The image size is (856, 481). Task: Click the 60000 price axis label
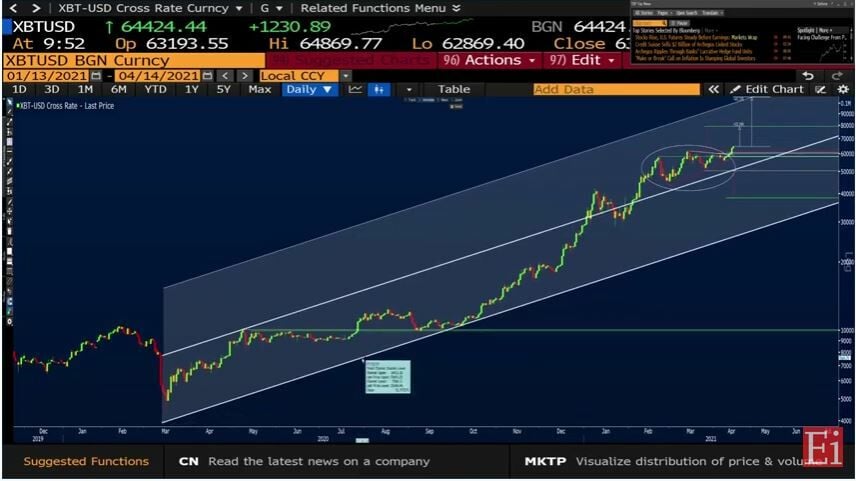847,154
